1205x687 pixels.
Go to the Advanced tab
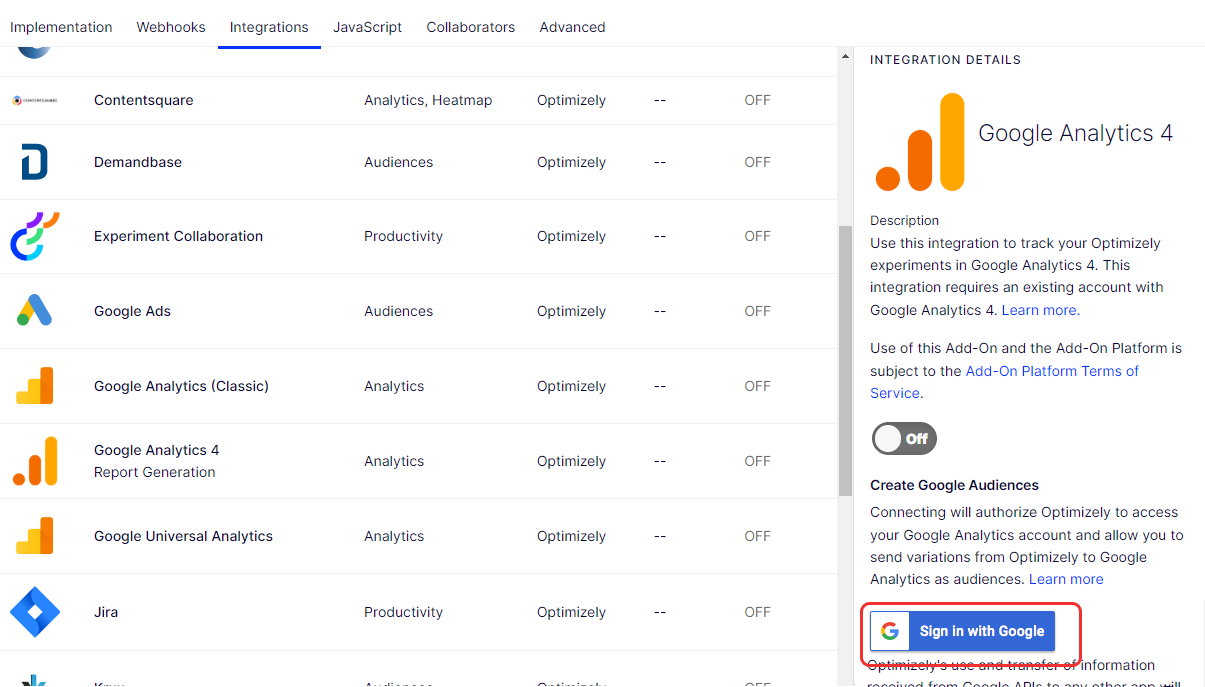[x=572, y=27]
